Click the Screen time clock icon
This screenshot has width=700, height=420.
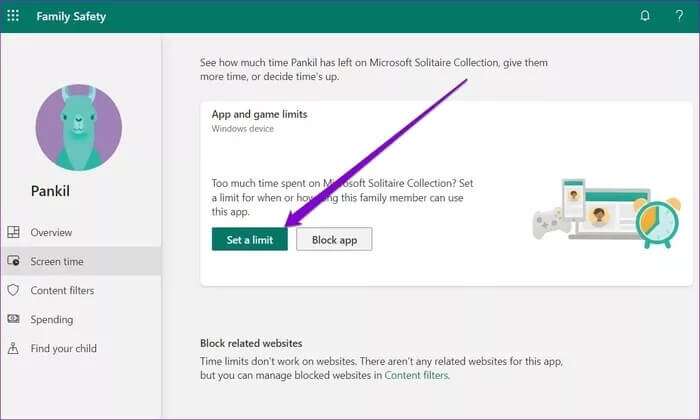coord(13,261)
